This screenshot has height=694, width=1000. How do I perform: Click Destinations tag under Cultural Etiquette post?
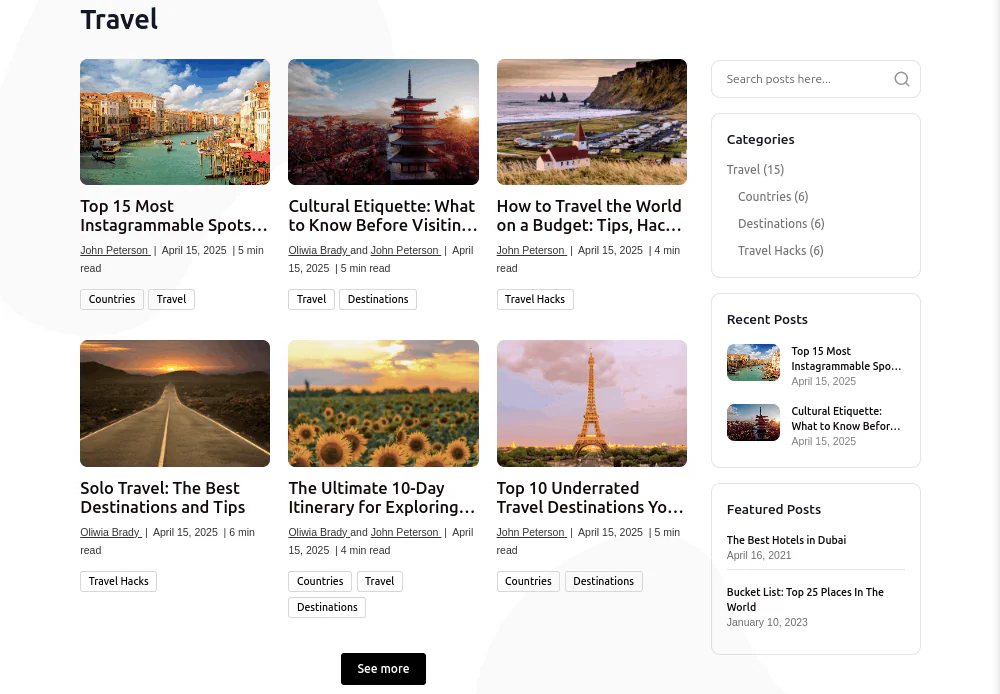click(x=378, y=299)
